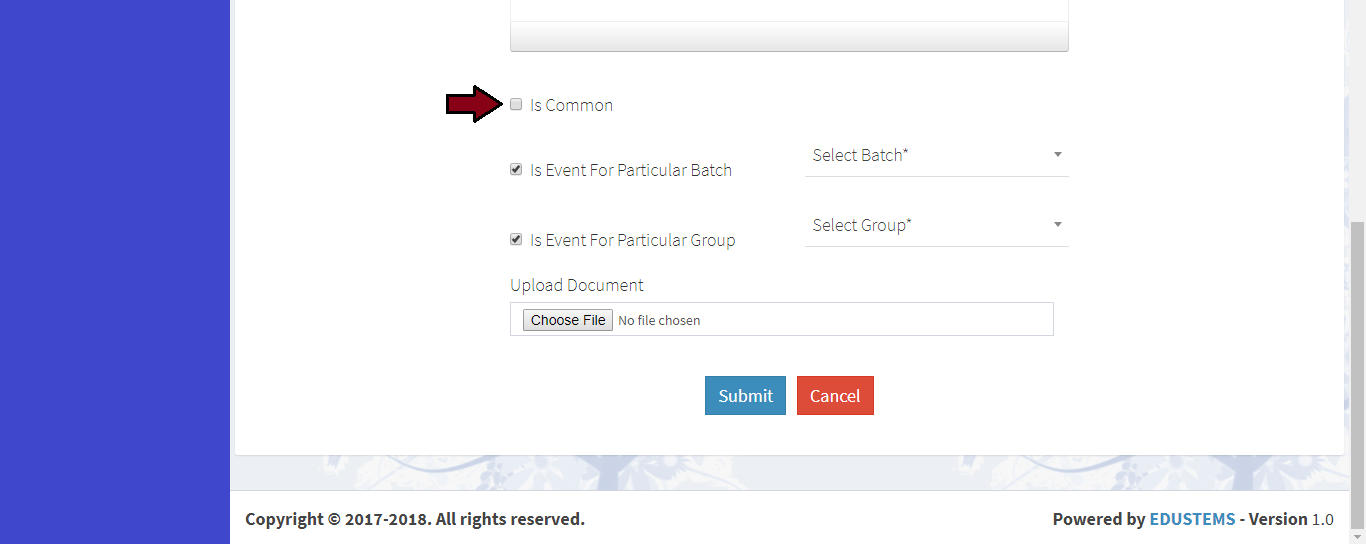The height and width of the screenshot is (544, 1366).
Task: Submit the event form
Action: pyautogui.click(x=745, y=396)
